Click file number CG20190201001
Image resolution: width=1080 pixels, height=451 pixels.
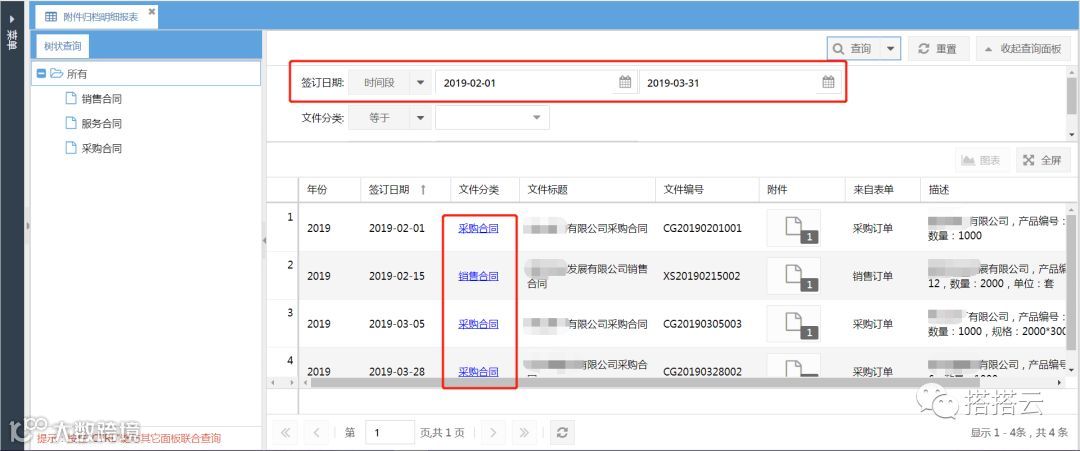tap(702, 228)
